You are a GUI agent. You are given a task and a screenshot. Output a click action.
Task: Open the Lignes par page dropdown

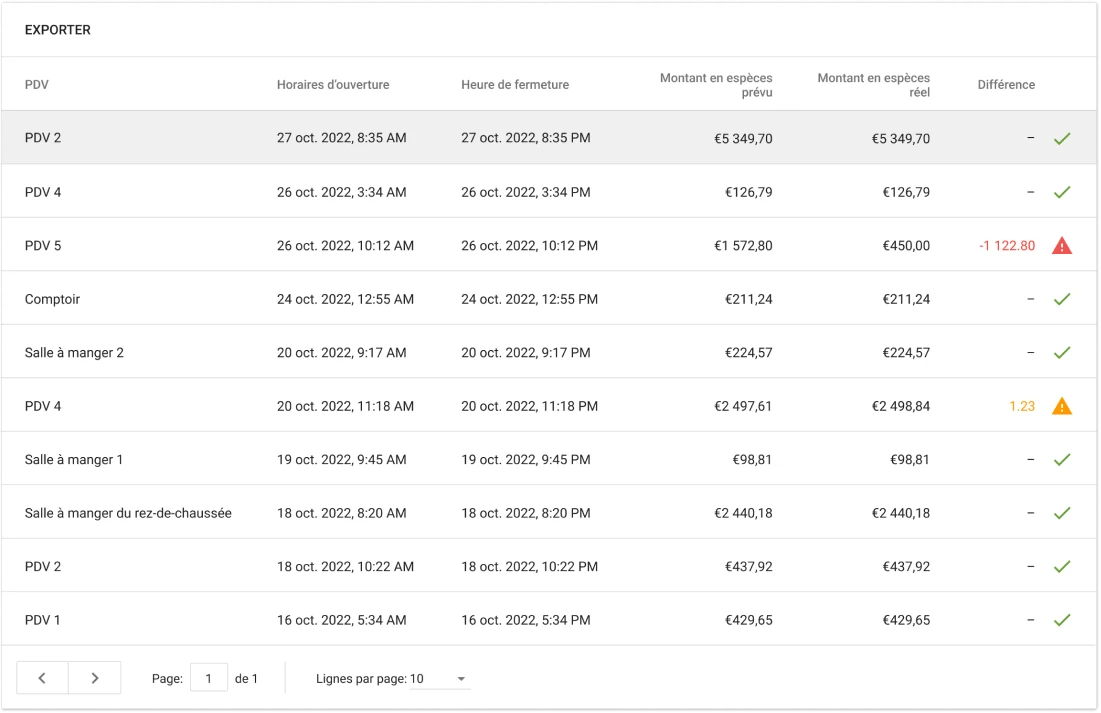coord(440,679)
